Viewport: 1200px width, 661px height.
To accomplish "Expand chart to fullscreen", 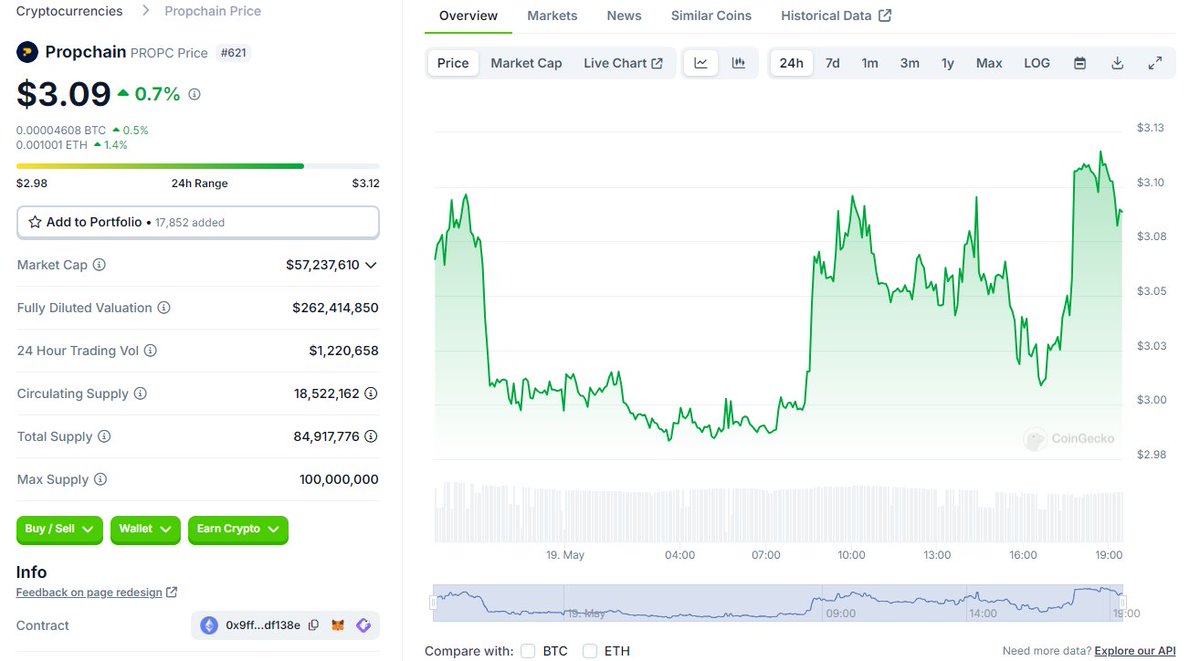I will [x=1154, y=63].
